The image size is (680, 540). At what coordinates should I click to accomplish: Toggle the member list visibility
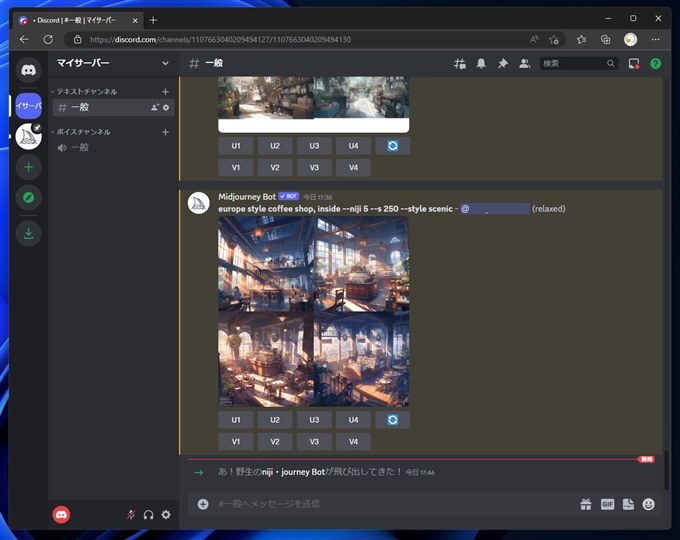(525, 63)
